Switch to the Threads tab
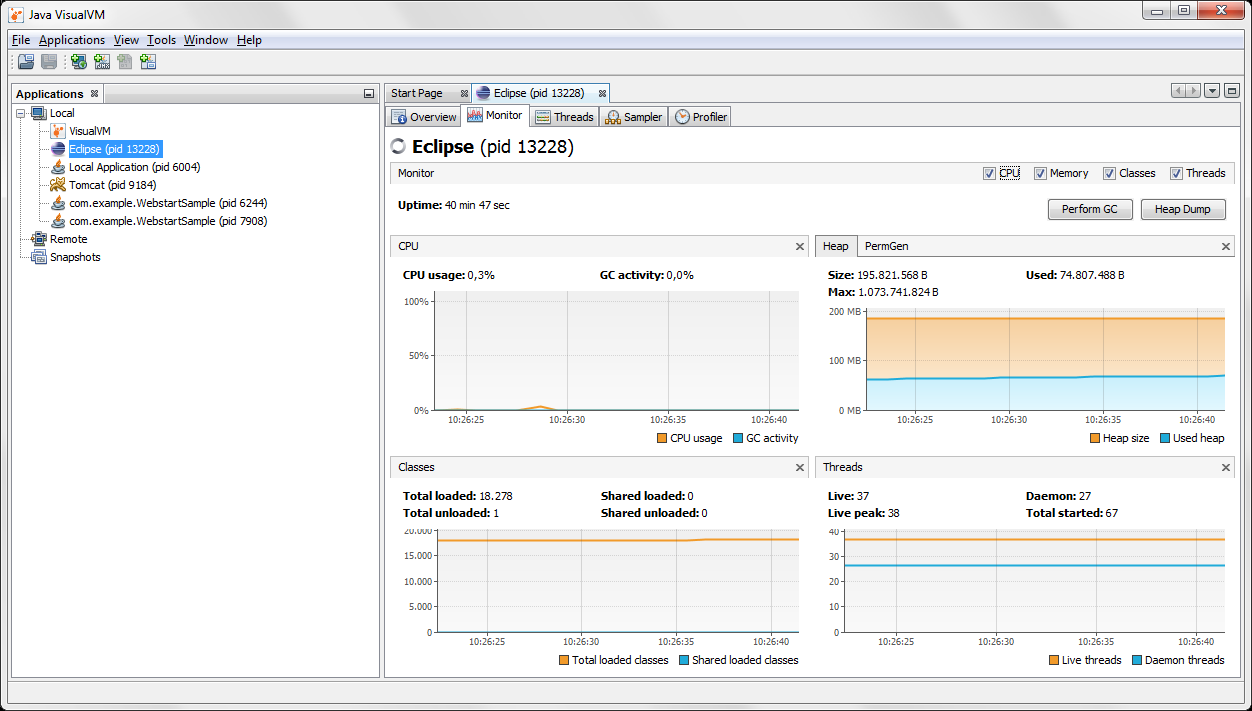 pyautogui.click(x=564, y=117)
